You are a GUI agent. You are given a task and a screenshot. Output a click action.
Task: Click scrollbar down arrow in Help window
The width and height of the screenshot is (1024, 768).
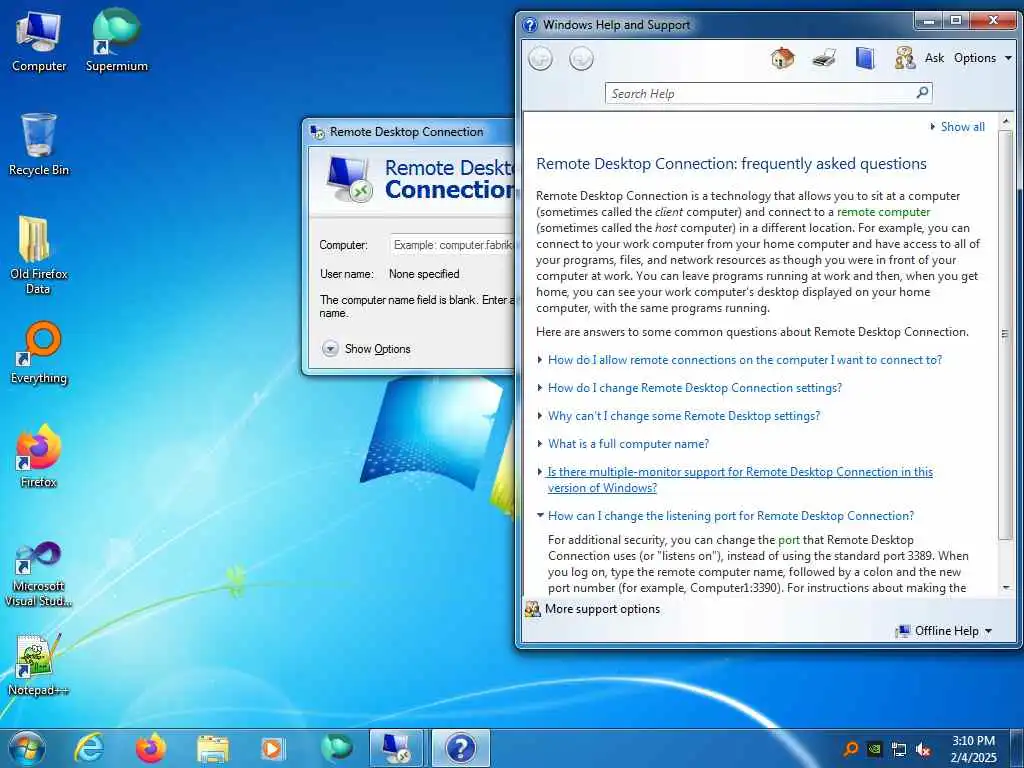(1006, 588)
